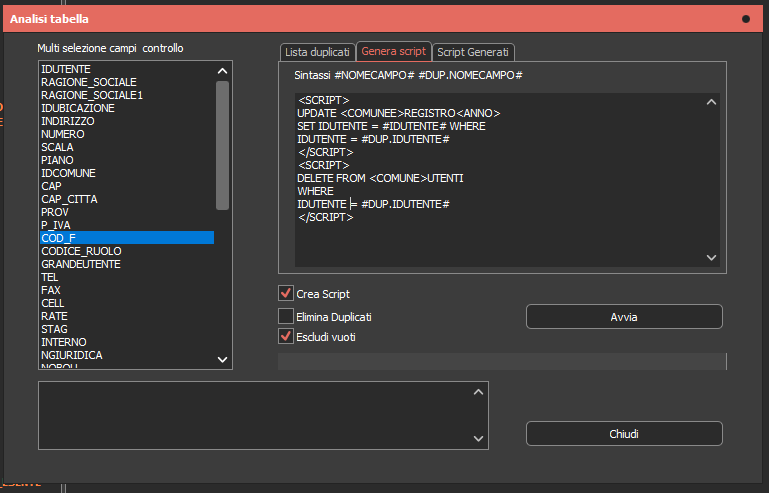Click the final </SCRIPT> closing tag line
Screen dimensions: 769x493
pyautogui.click(x=325, y=217)
